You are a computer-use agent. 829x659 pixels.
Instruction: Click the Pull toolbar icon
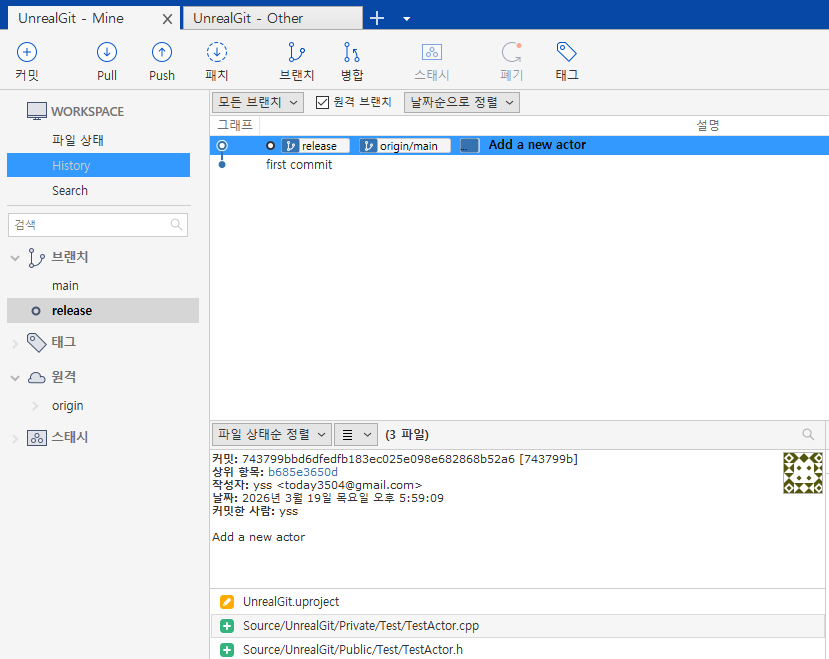(x=107, y=61)
